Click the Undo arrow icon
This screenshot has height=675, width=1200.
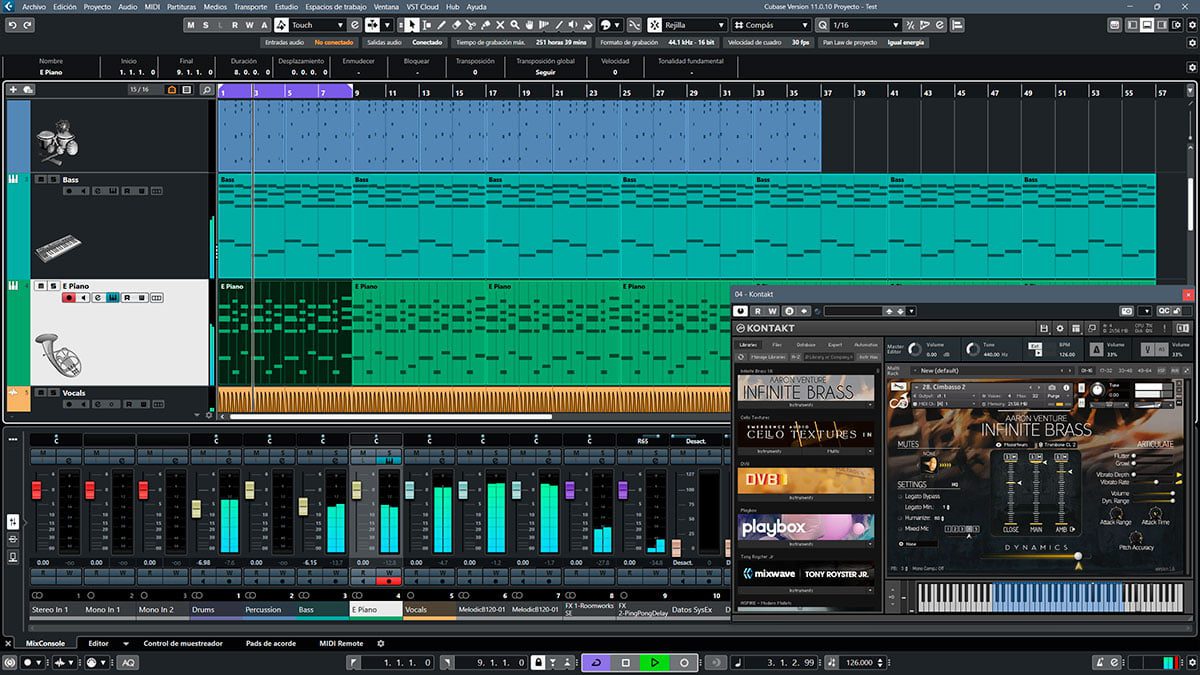click(x=12, y=26)
